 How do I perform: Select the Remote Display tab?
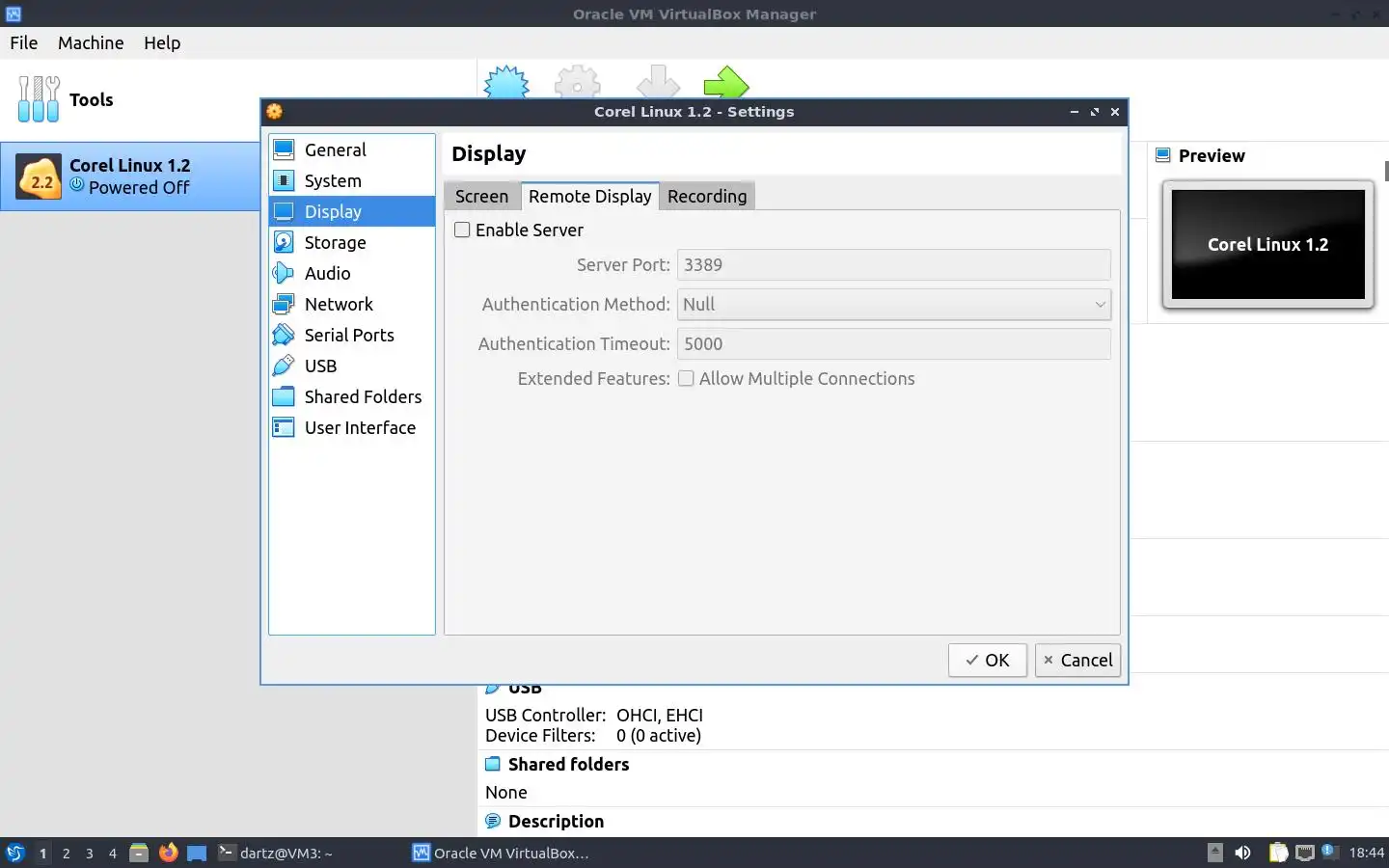pyautogui.click(x=590, y=196)
